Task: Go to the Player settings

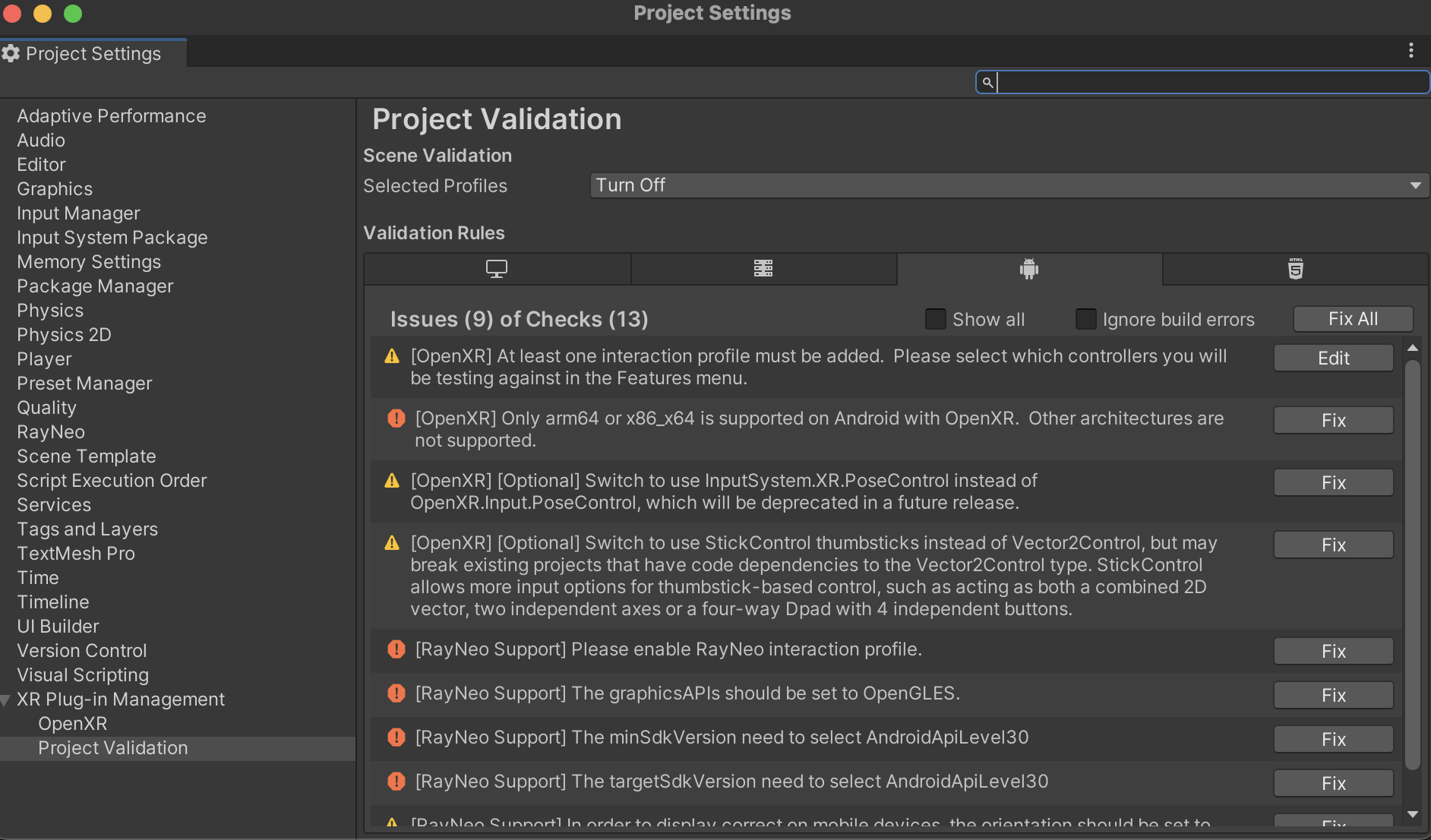Action: click(x=44, y=359)
